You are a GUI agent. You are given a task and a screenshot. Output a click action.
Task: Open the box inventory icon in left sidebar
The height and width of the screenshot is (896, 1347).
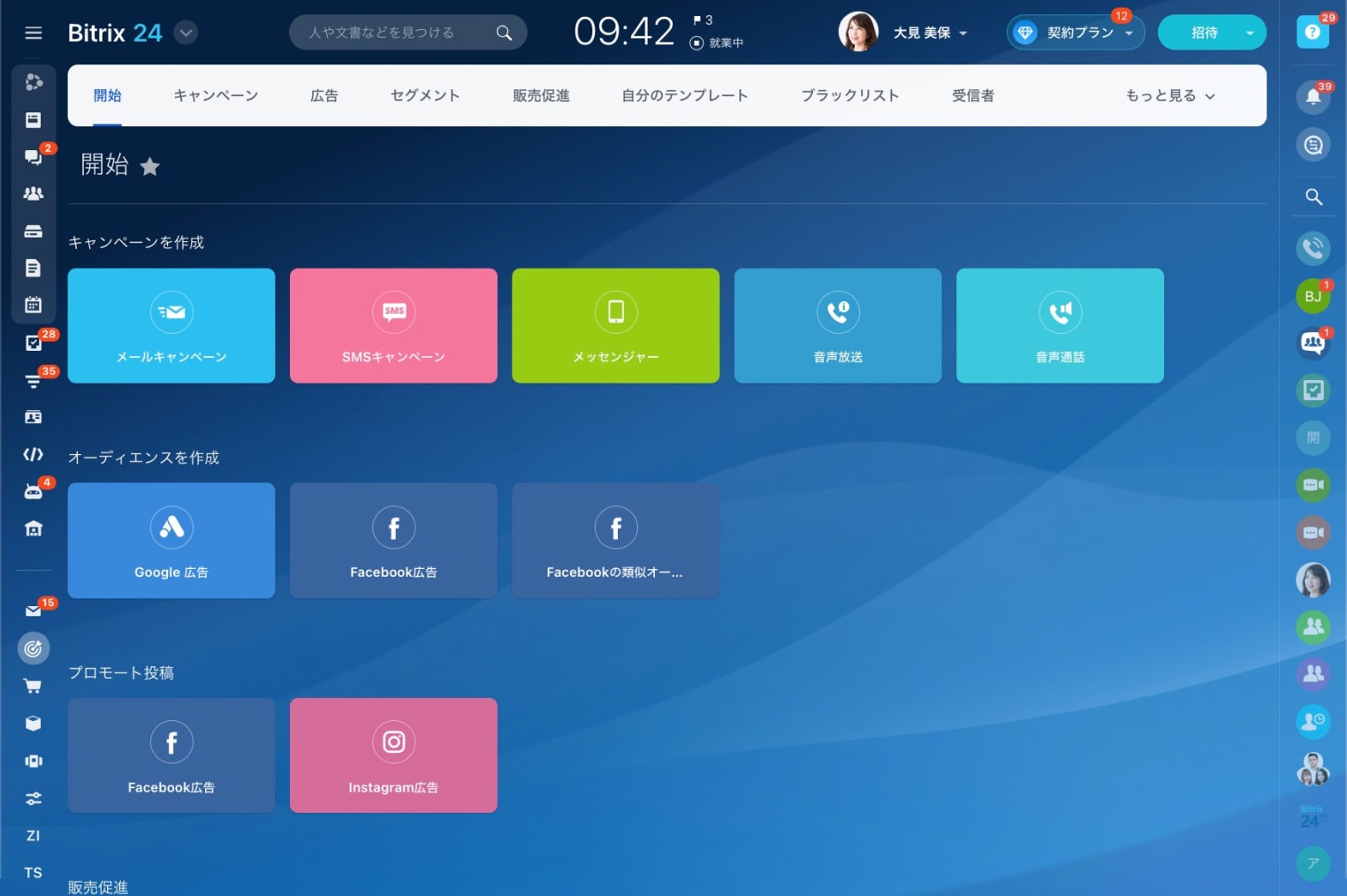pos(34,724)
